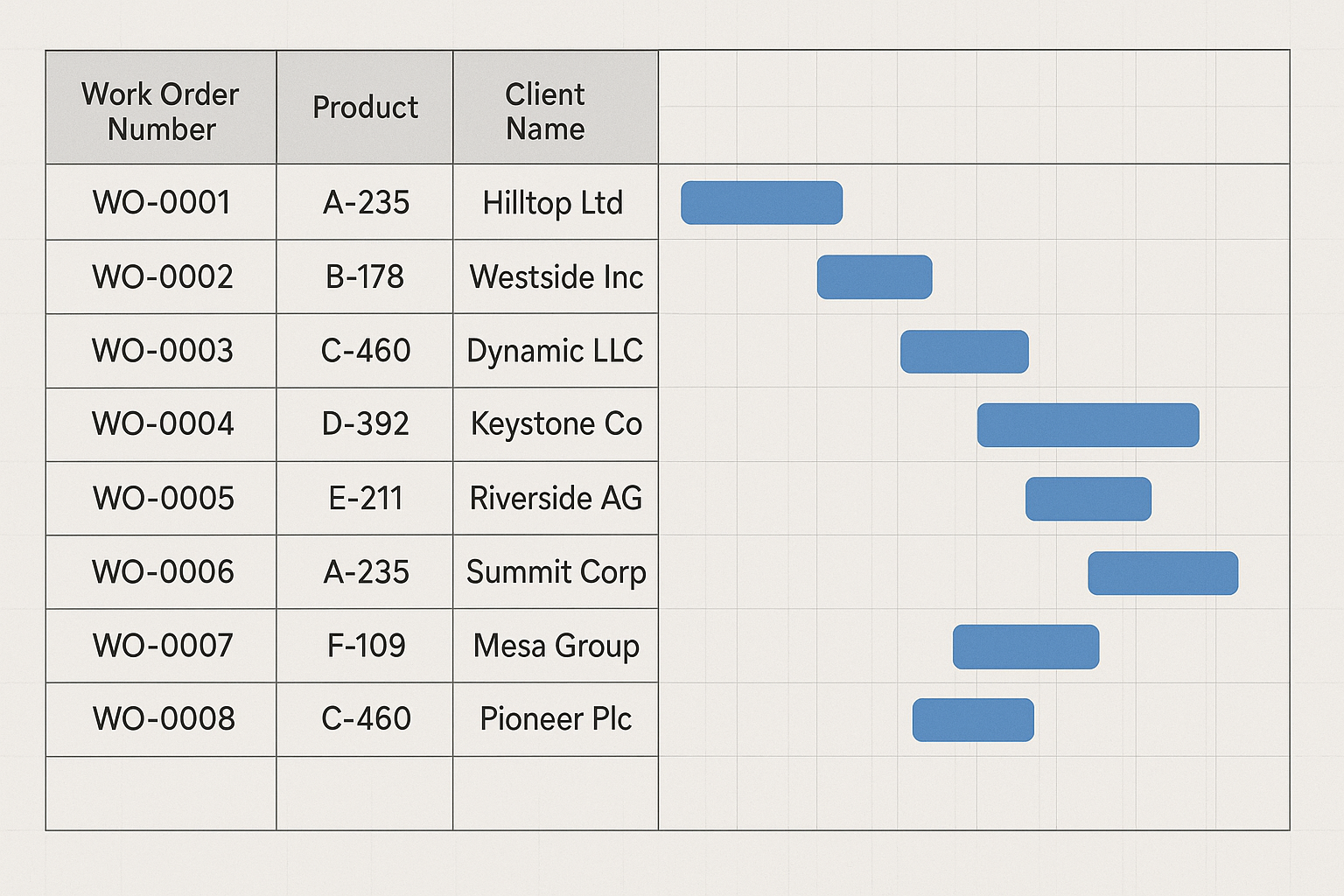Select the Dynamic LLC client cell

pyautogui.click(x=555, y=351)
